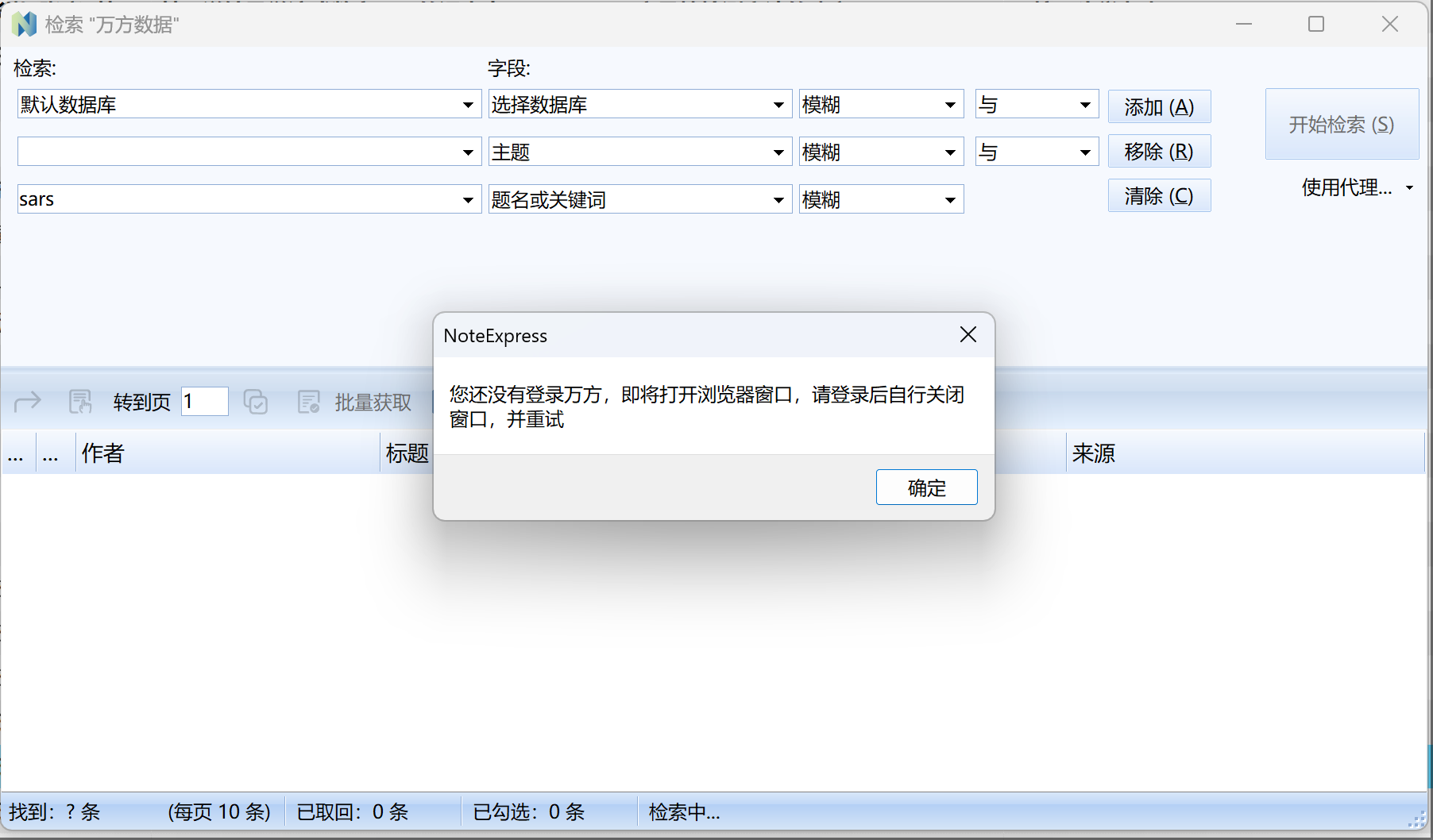Click the NoteExpress app logo icon
The width and height of the screenshot is (1433, 840).
[25, 25]
